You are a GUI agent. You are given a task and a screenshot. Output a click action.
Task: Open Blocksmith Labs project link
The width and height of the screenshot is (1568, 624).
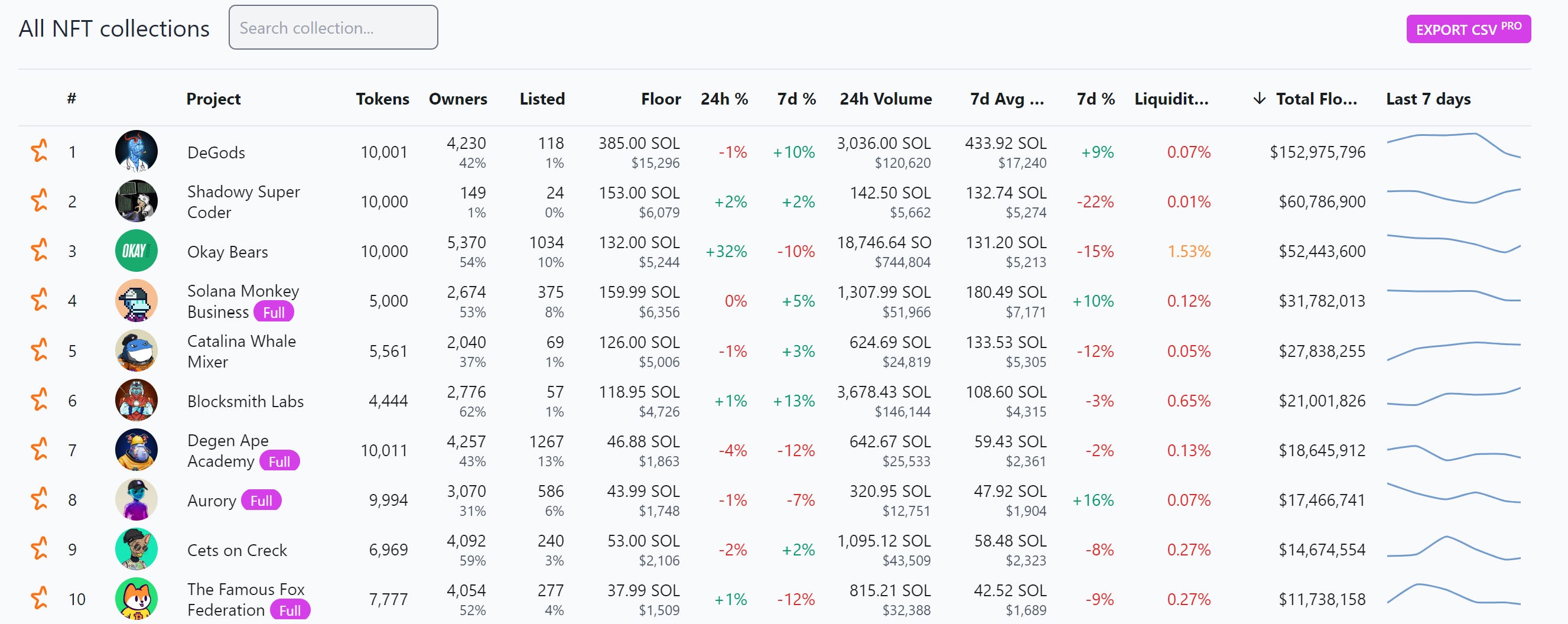(245, 401)
